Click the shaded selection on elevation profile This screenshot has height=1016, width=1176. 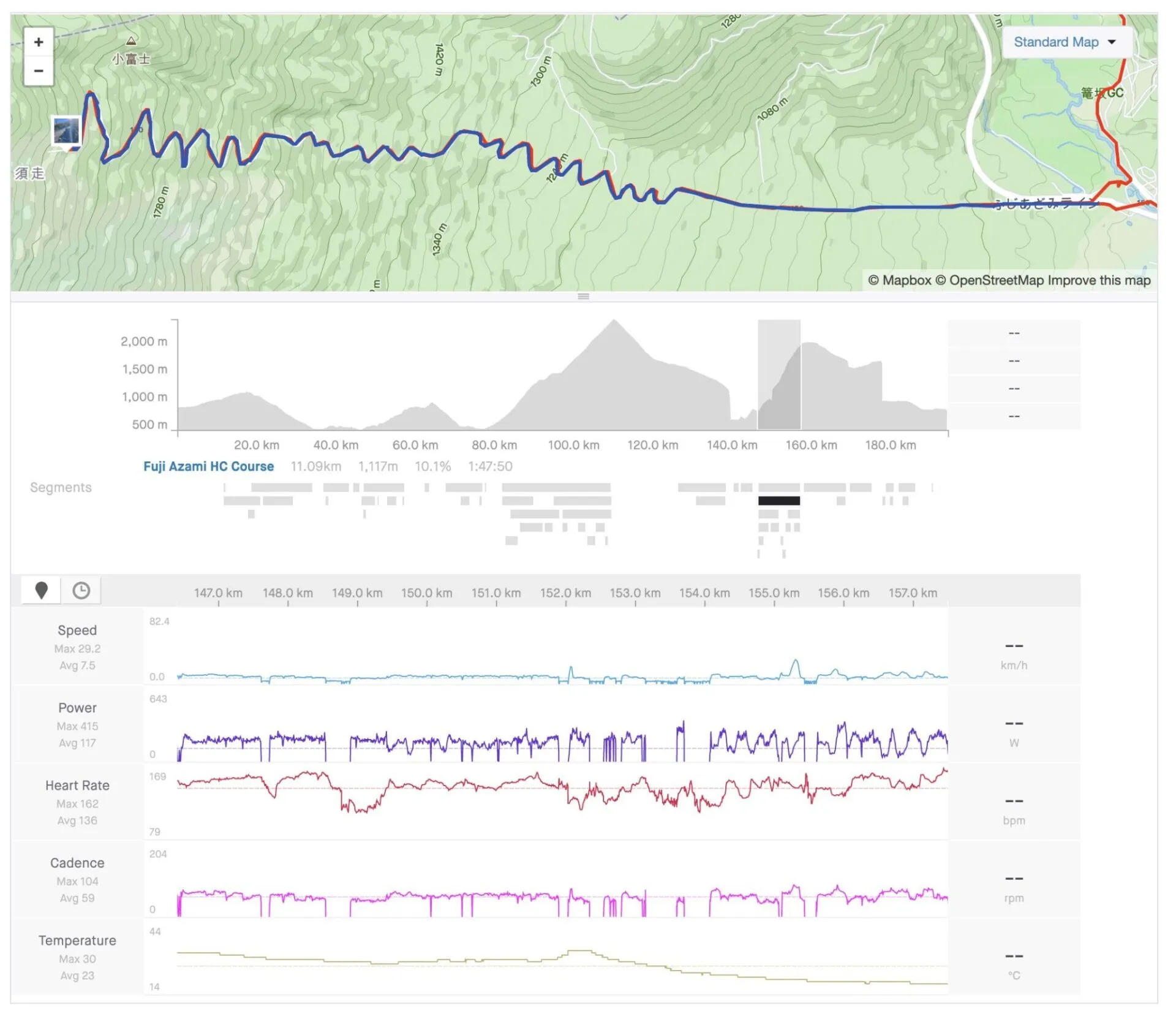coord(778,374)
